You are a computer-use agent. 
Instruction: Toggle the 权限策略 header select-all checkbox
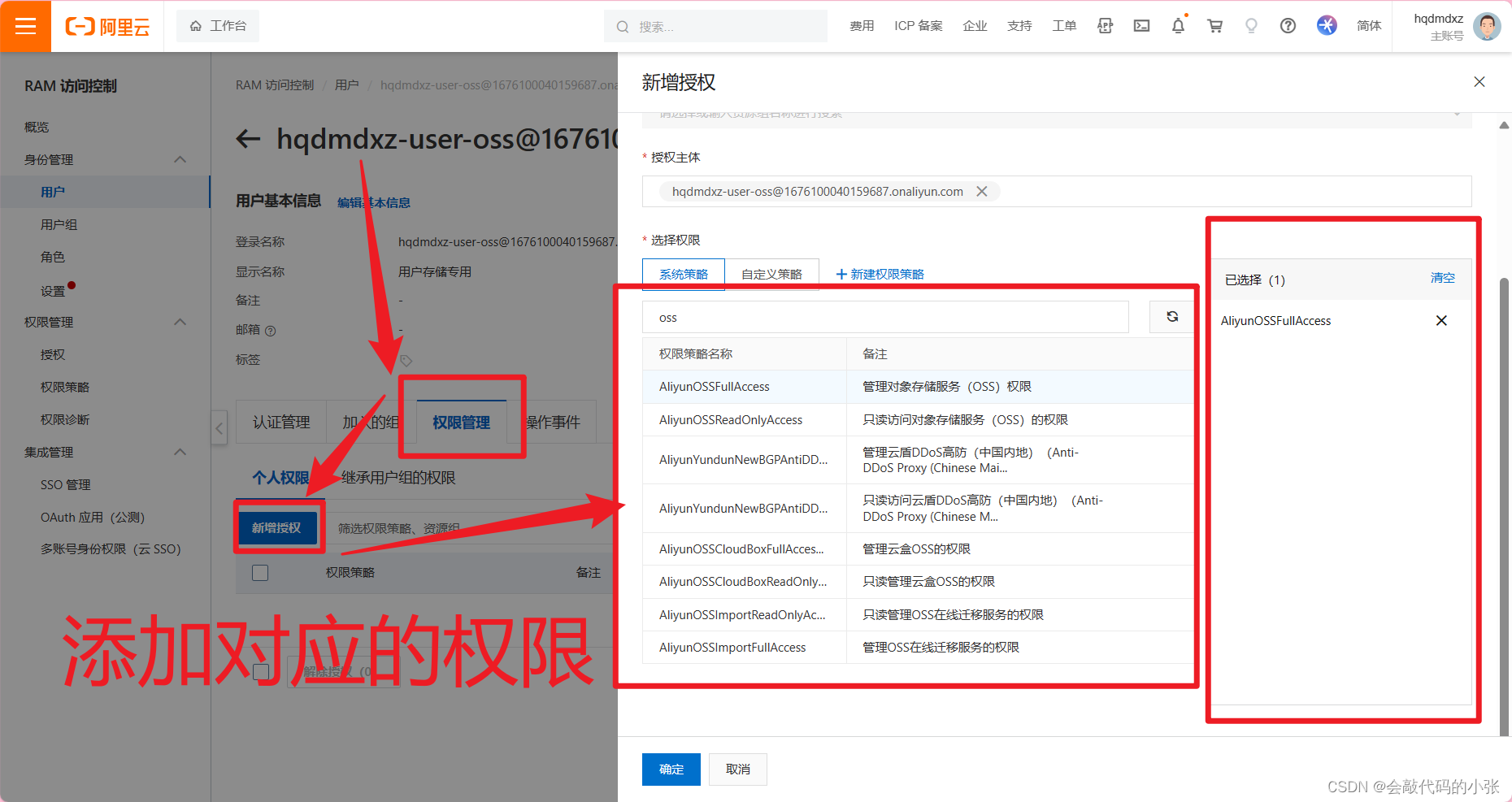tap(260, 573)
